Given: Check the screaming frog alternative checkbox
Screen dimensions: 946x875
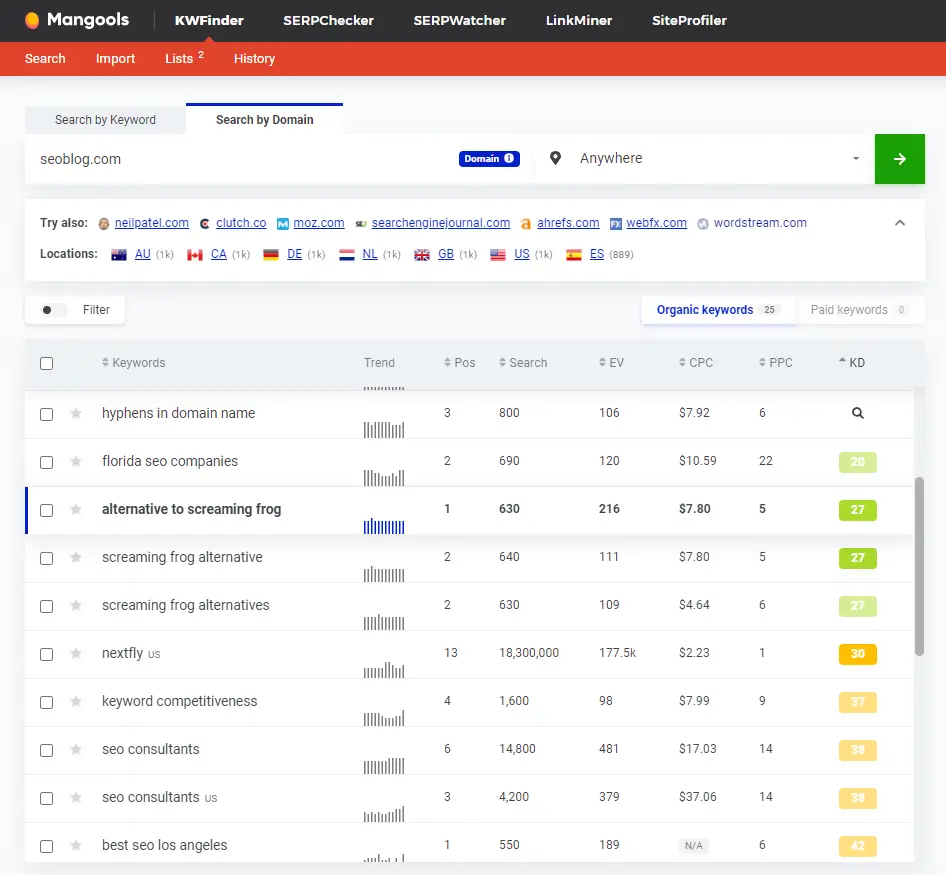Looking at the screenshot, I should point(46,558).
